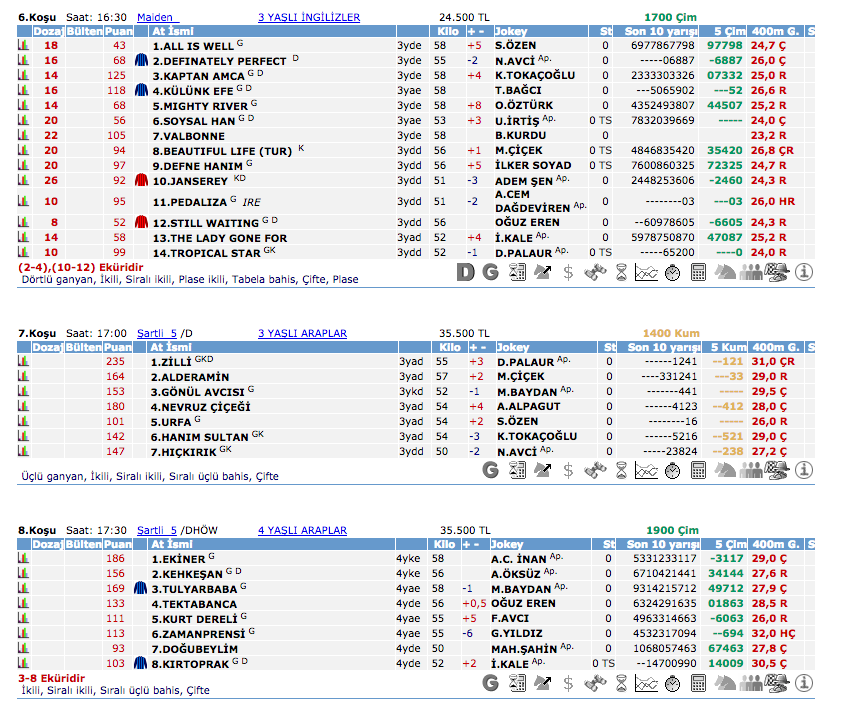Viewport: 843px width, 712px height.
Task: Click the red jersey icon next to JANSEREY
Action: pos(141,181)
